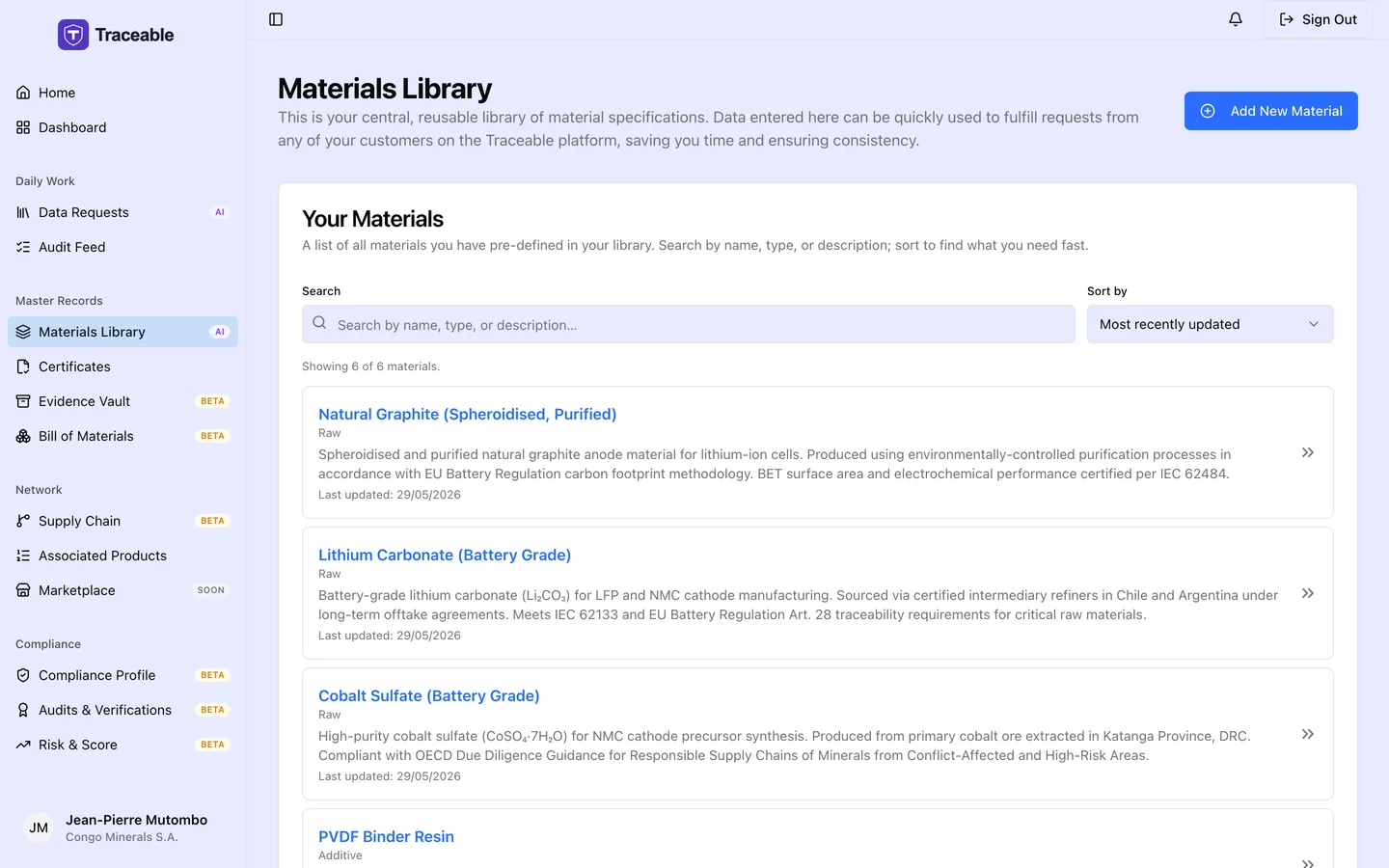Click the Materials Library layers icon
This screenshot has width=1389, height=868.
(x=23, y=332)
